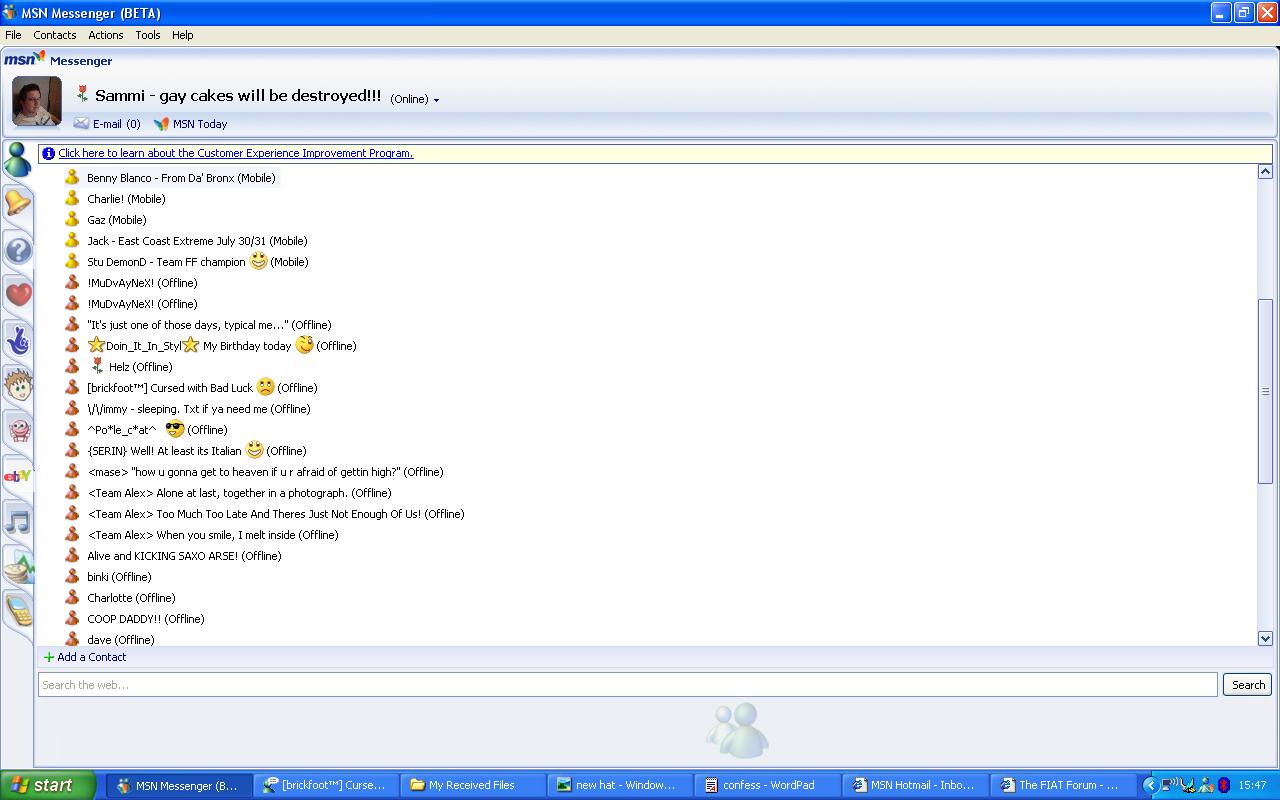This screenshot has width=1280, height=800.
Task: Select contact {SERIN} Well! At least its Italian
Action: tap(196, 451)
